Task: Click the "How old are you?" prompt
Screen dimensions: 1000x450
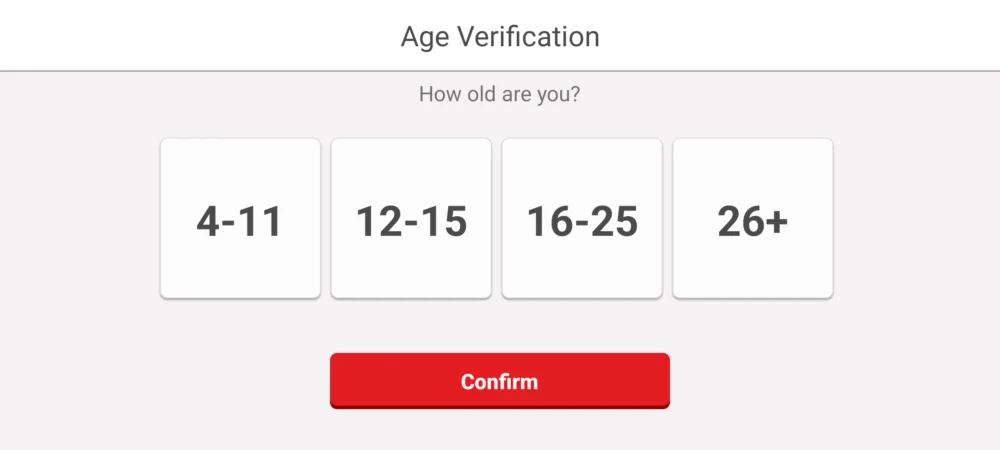Action: (500, 95)
